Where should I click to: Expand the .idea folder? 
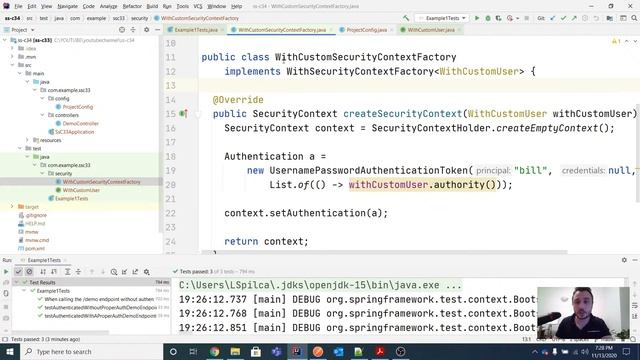point(12,48)
